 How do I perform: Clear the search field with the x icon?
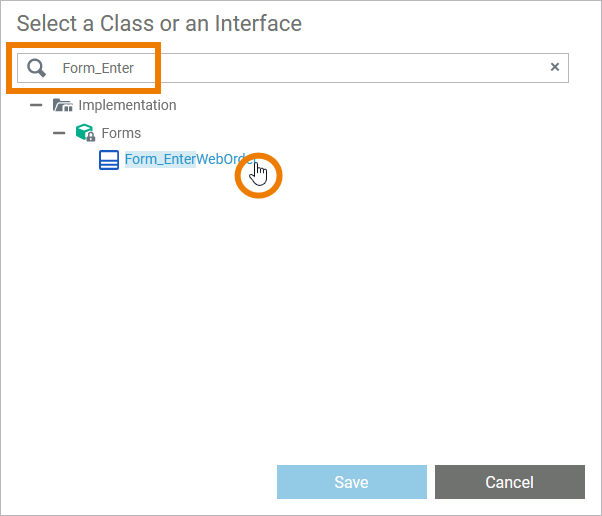(555, 68)
